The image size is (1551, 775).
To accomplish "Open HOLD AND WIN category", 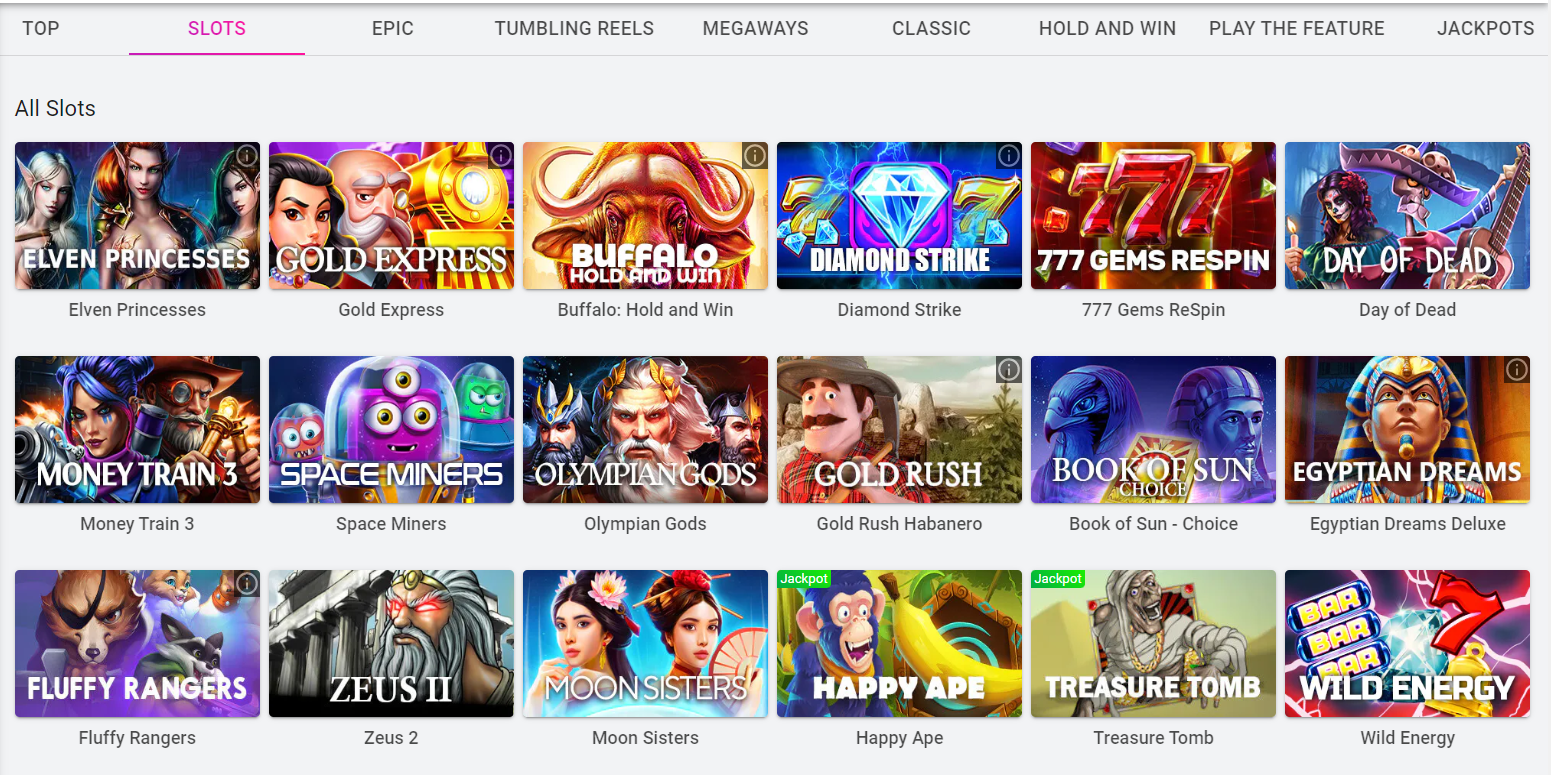I will click(1107, 28).
